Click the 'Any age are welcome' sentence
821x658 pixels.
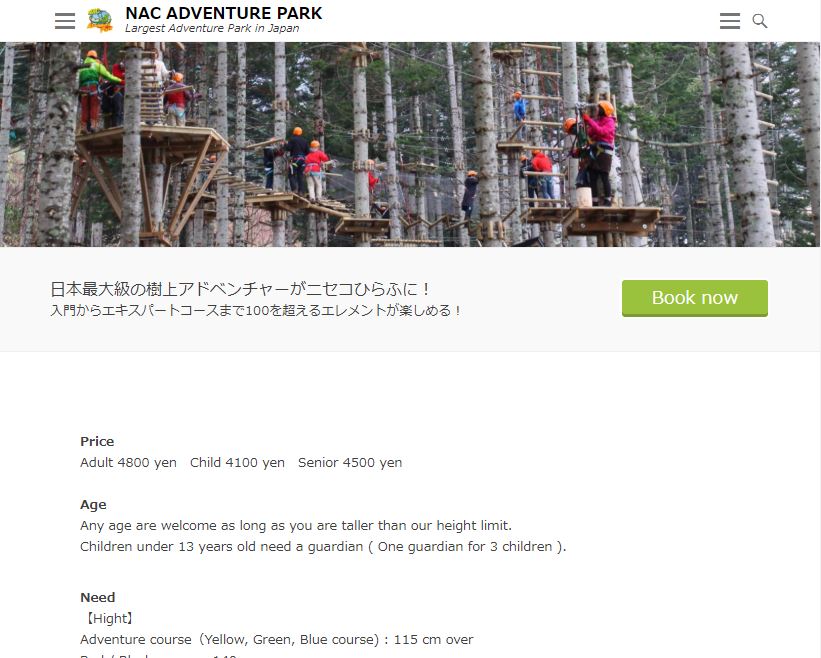coord(296,526)
